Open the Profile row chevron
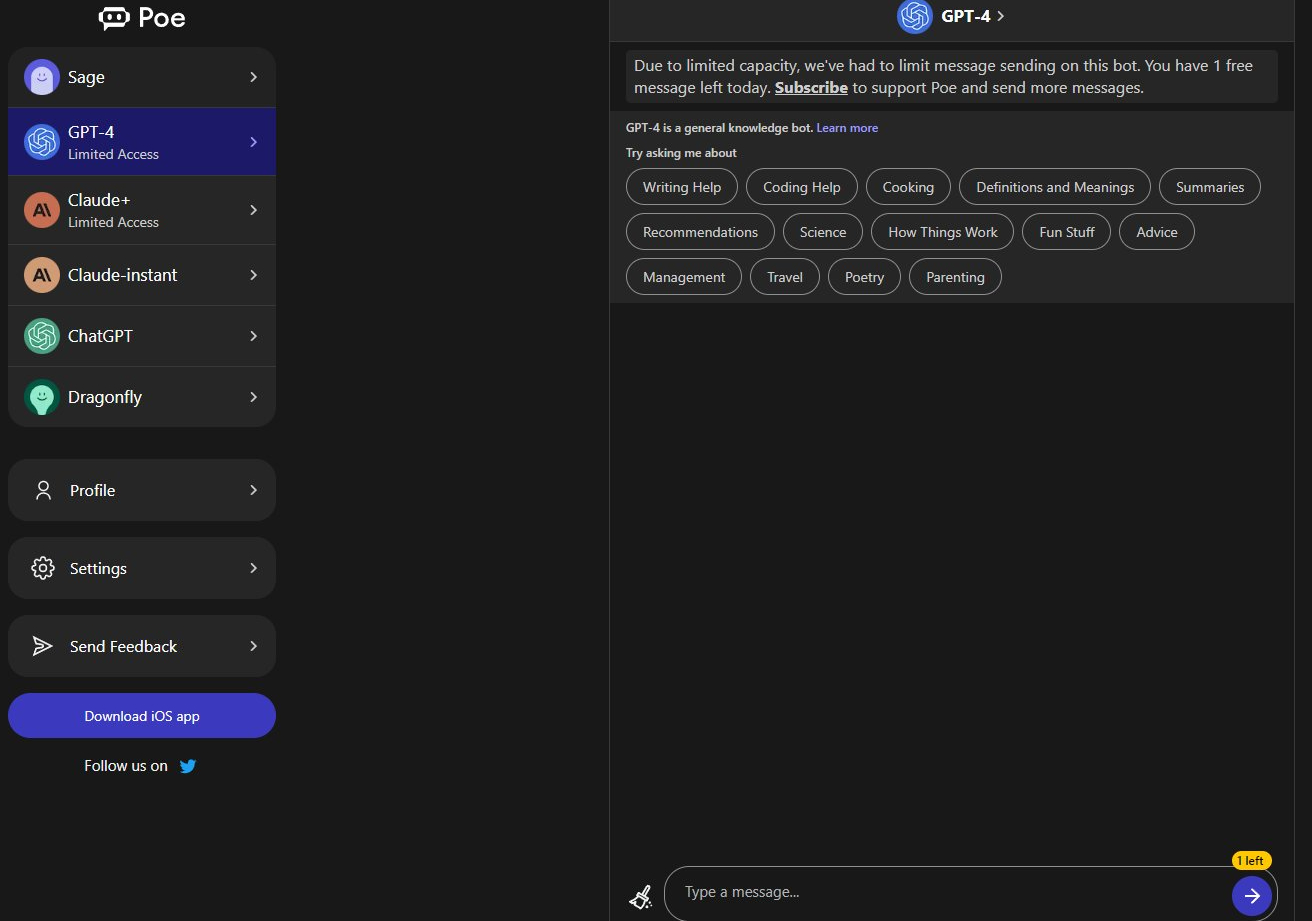 click(x=254, y=490)
